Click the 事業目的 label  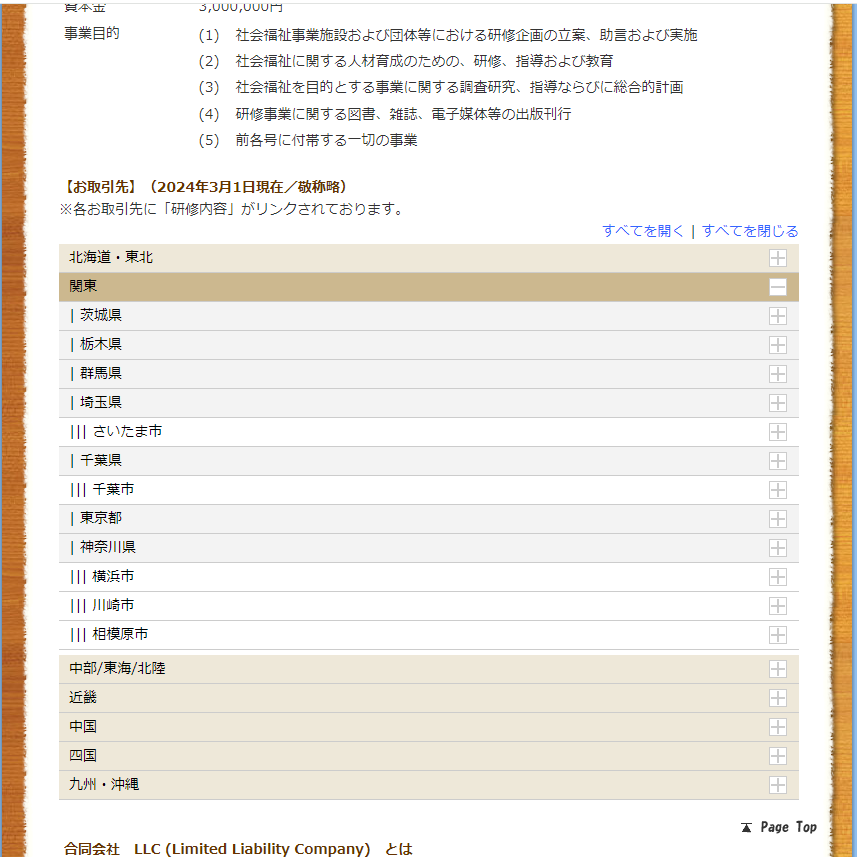92,33
